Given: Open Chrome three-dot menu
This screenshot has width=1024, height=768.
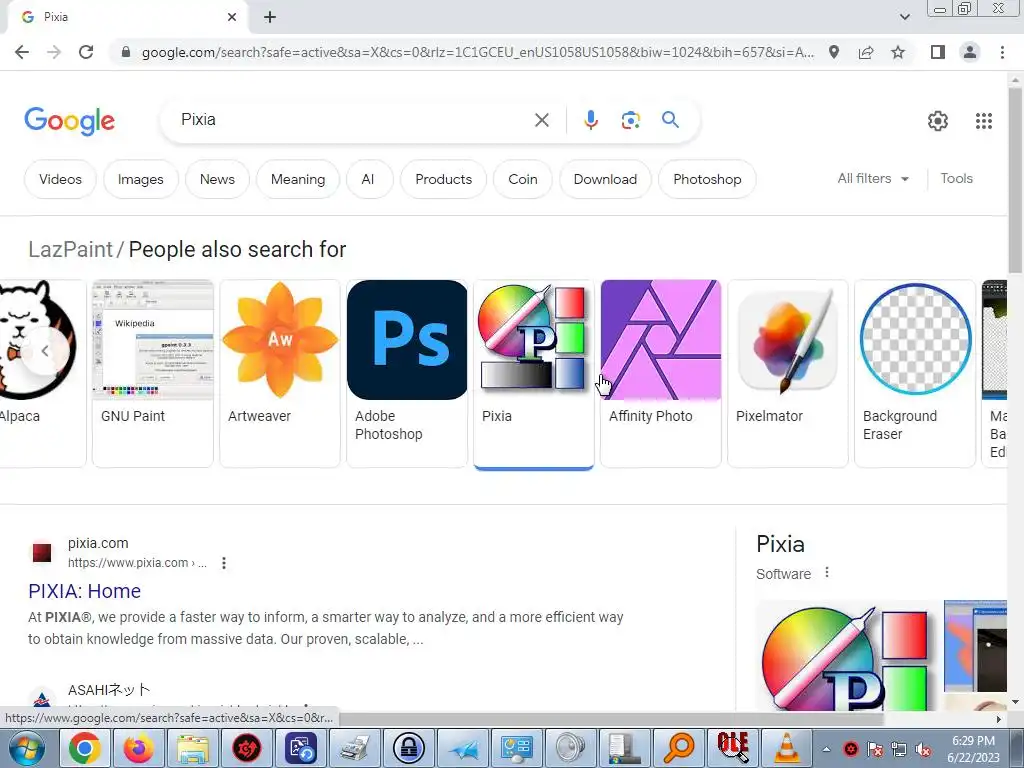Looking at the screenshot, I should [1002, 52].
